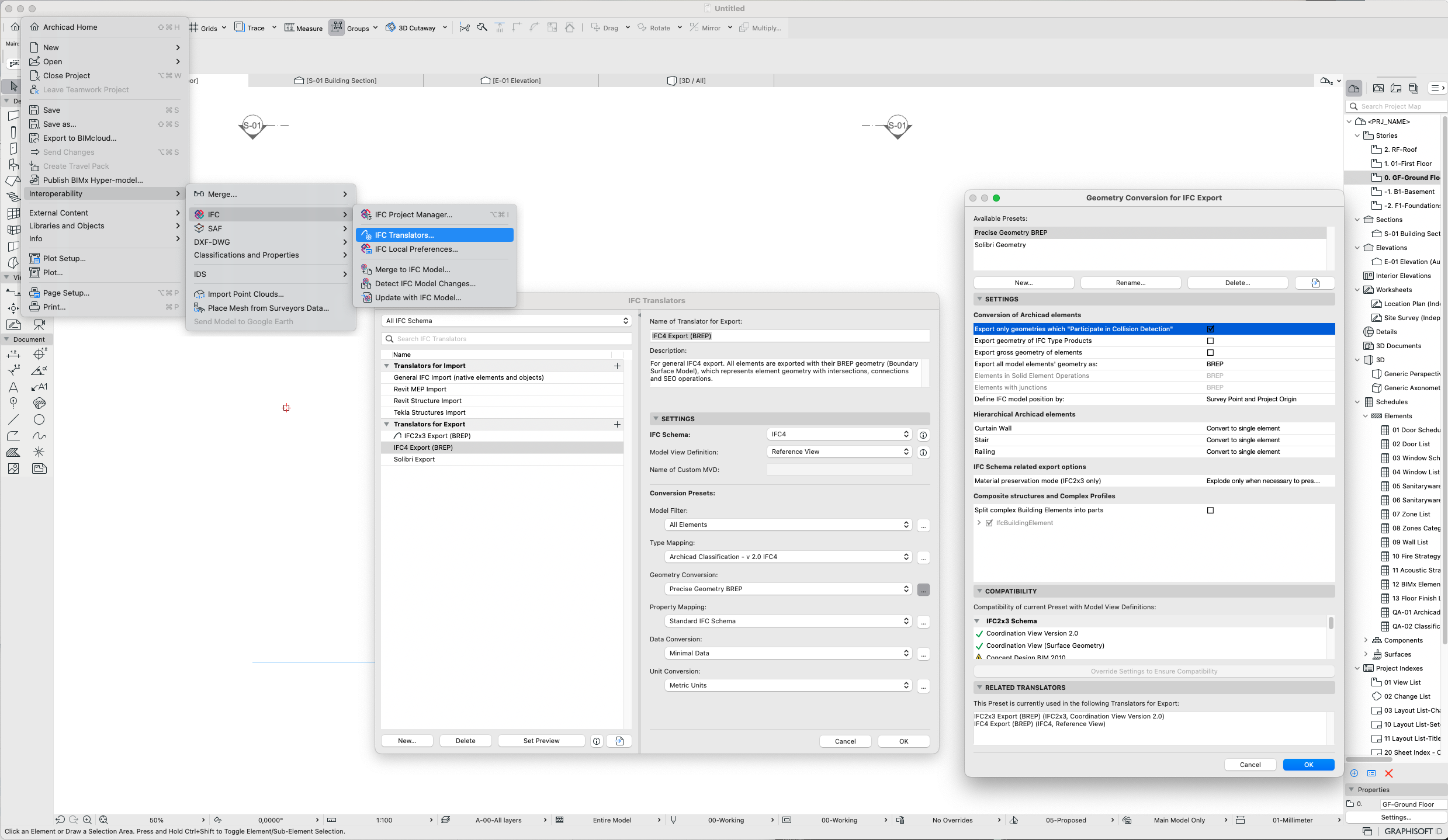Viewport: 1448px width, 840px height.
Task: Choose Save as from File menu
Action: coord(105,124)
